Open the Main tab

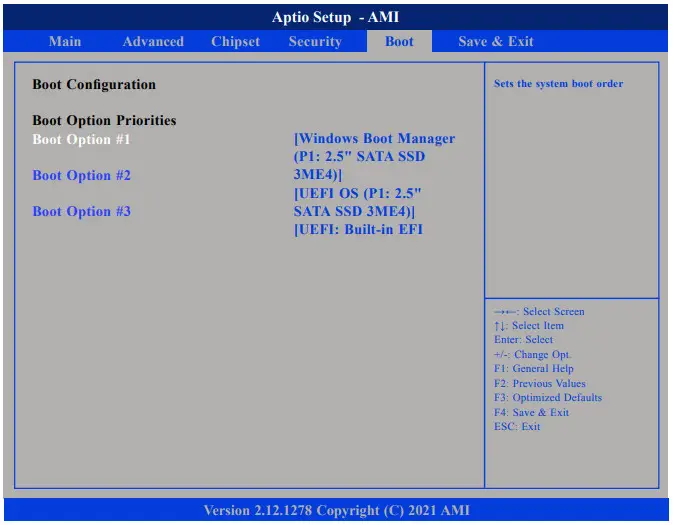65,41
